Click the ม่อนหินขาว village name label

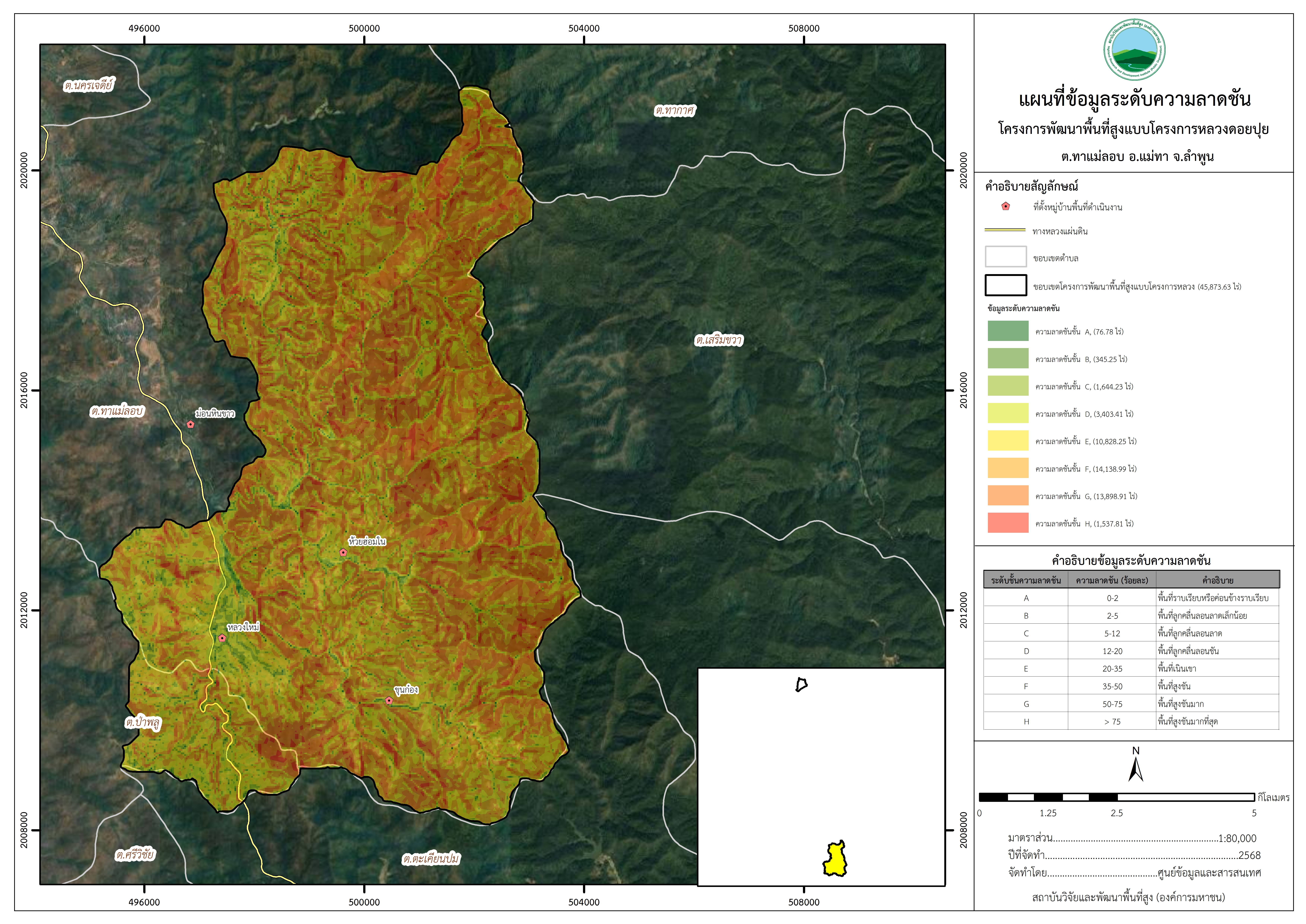point(215,414)
